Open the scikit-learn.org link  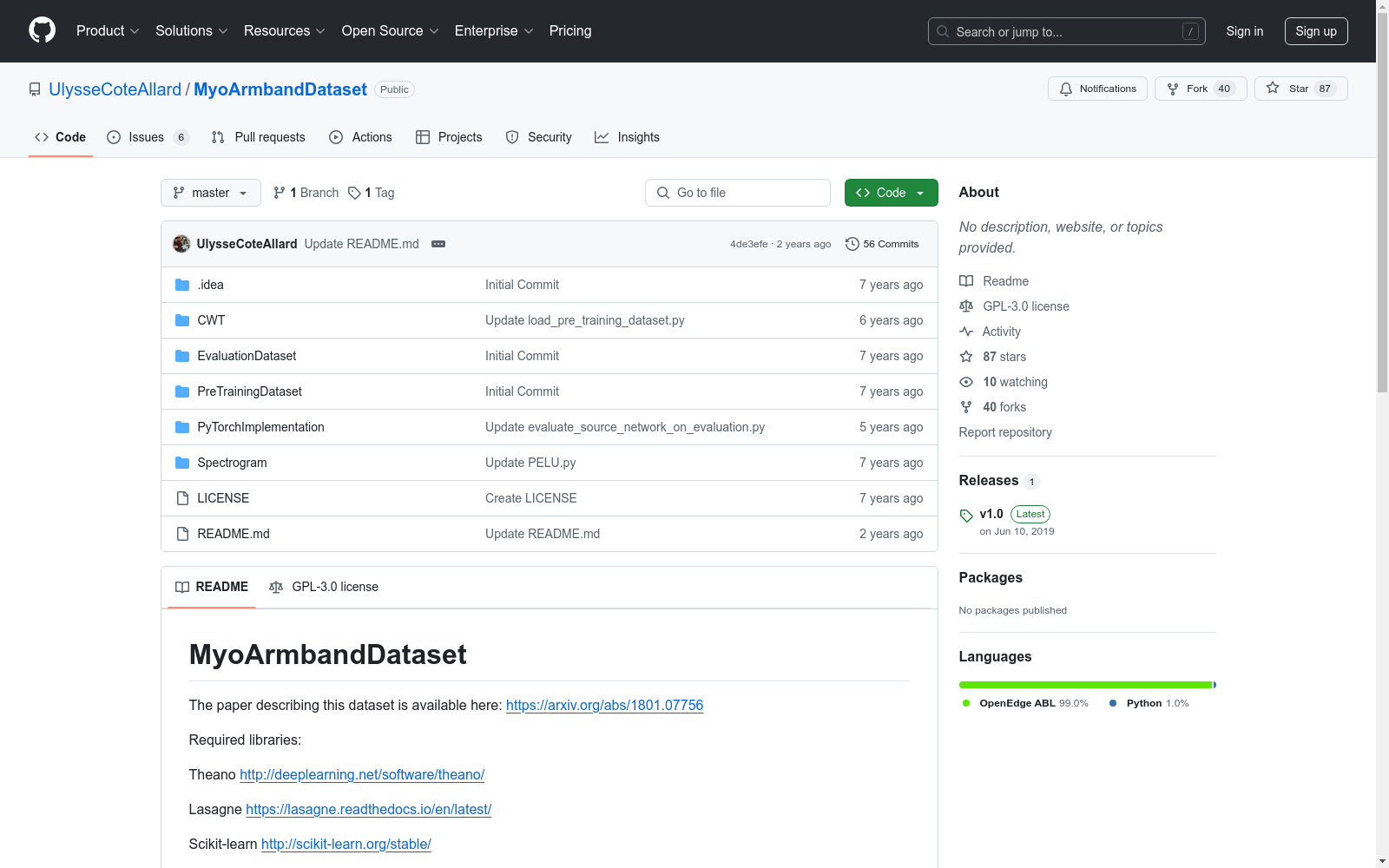point(346,844)
